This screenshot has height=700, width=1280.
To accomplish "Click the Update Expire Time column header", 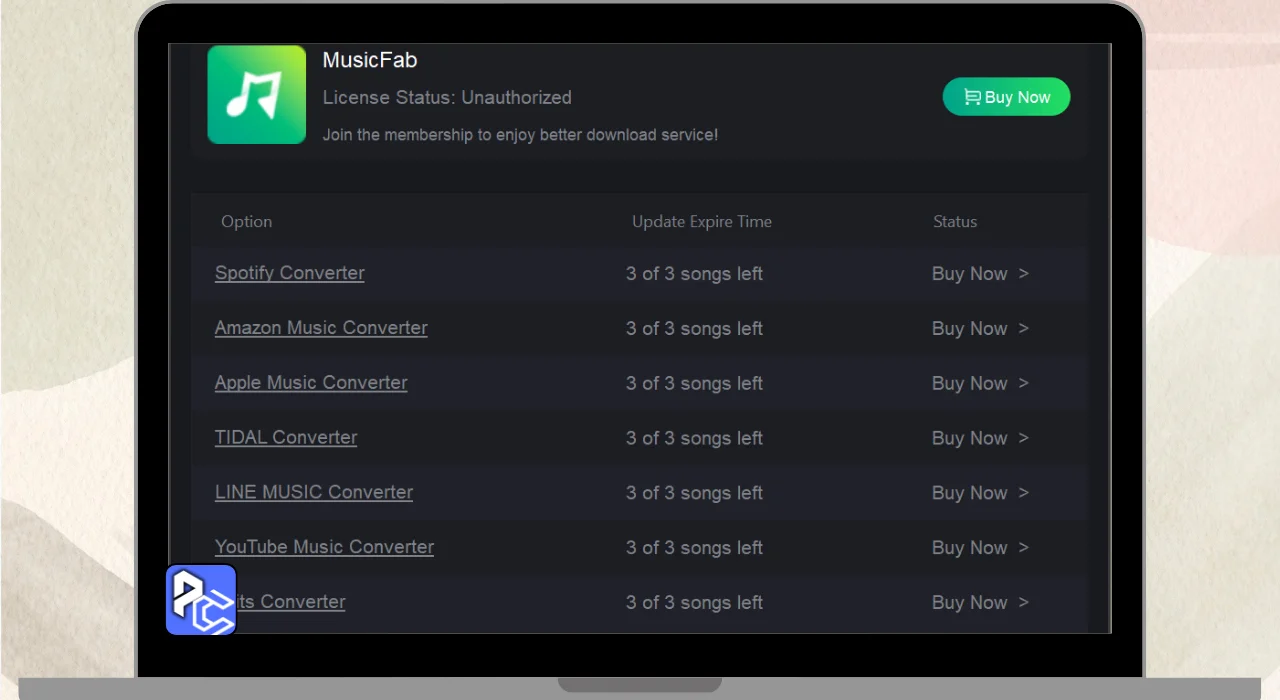I will (701, 221).
